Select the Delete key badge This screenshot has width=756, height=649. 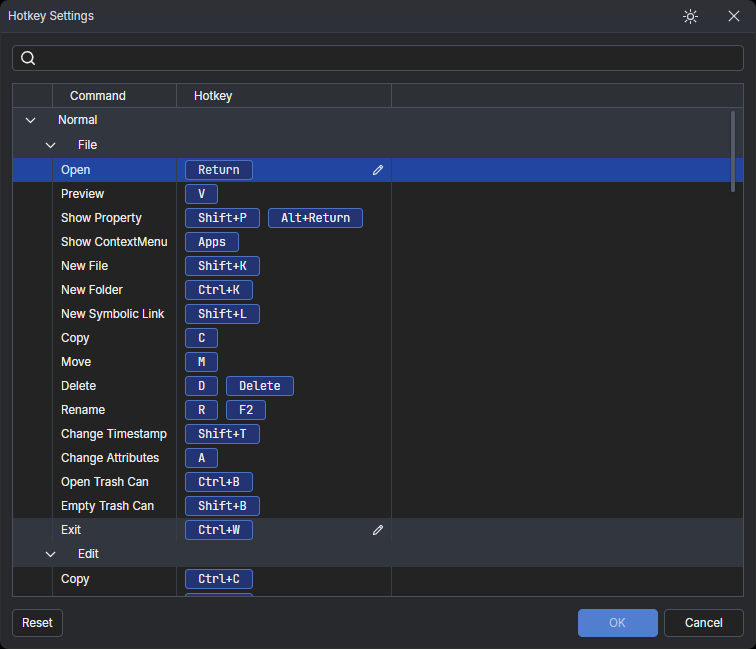click(x=260, y=386)
